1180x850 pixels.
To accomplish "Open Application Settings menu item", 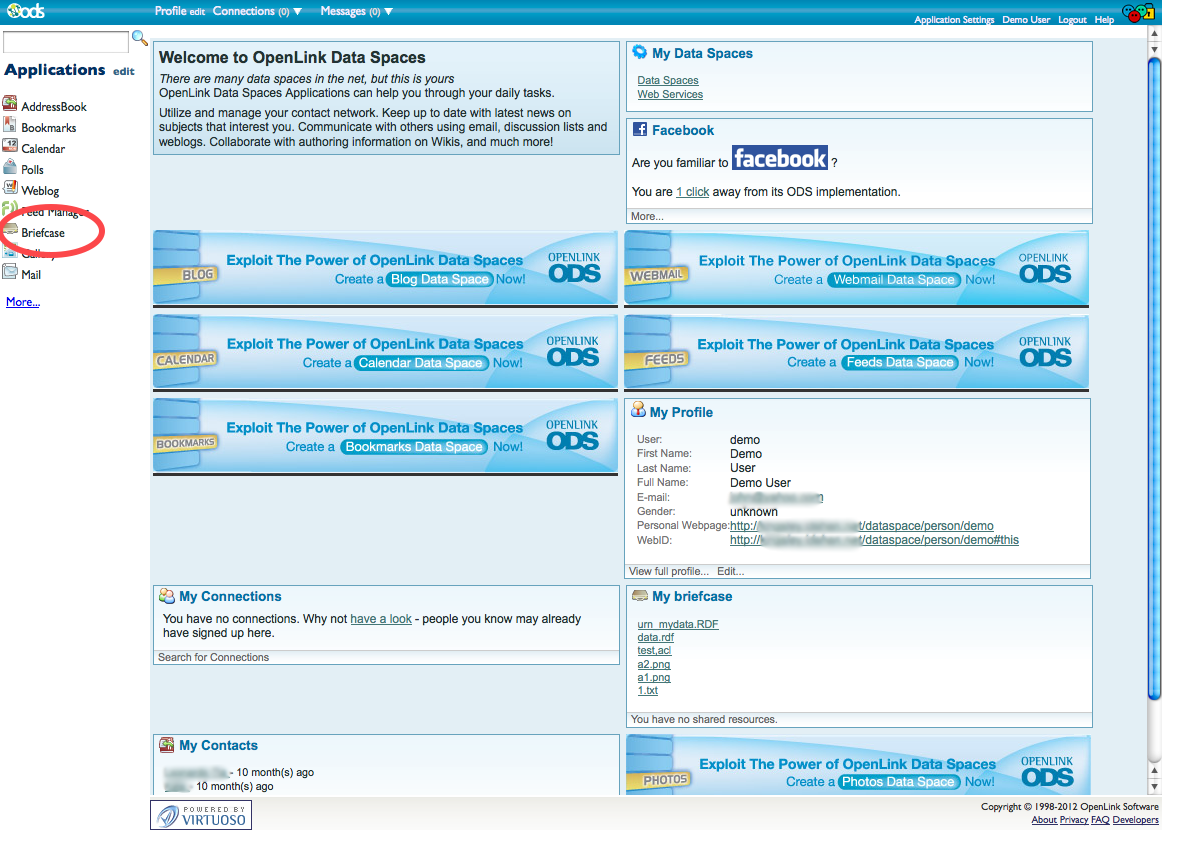I will (954, 20).
